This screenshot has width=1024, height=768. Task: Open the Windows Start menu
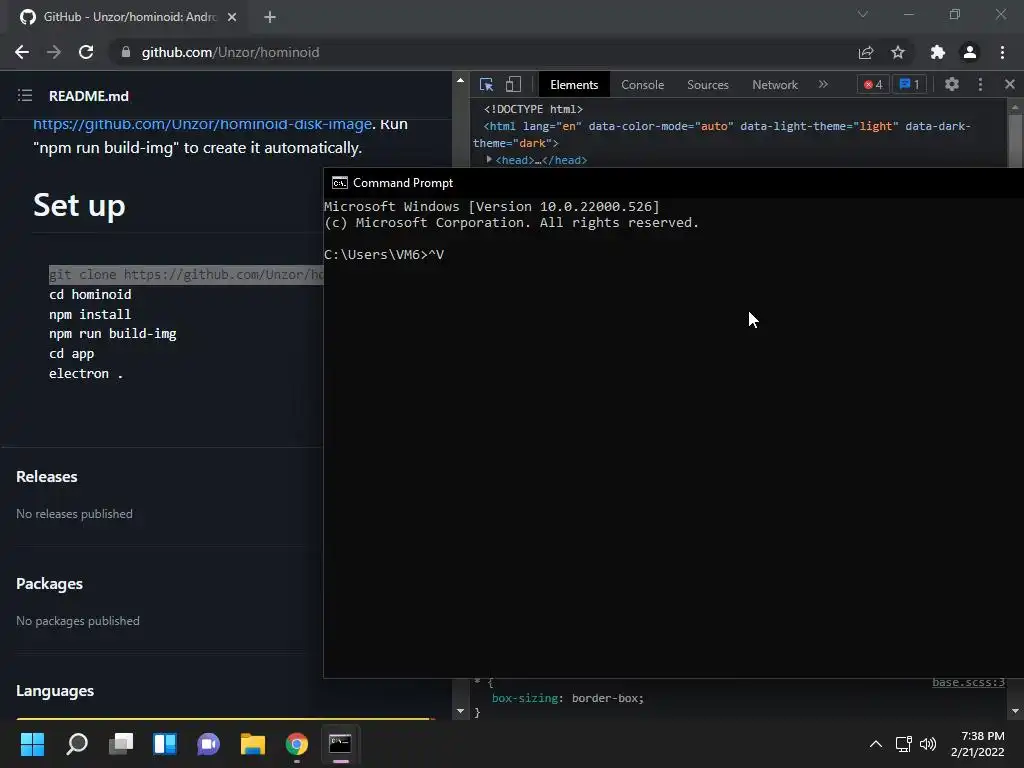pyautogui.click(x=33, y=744)
